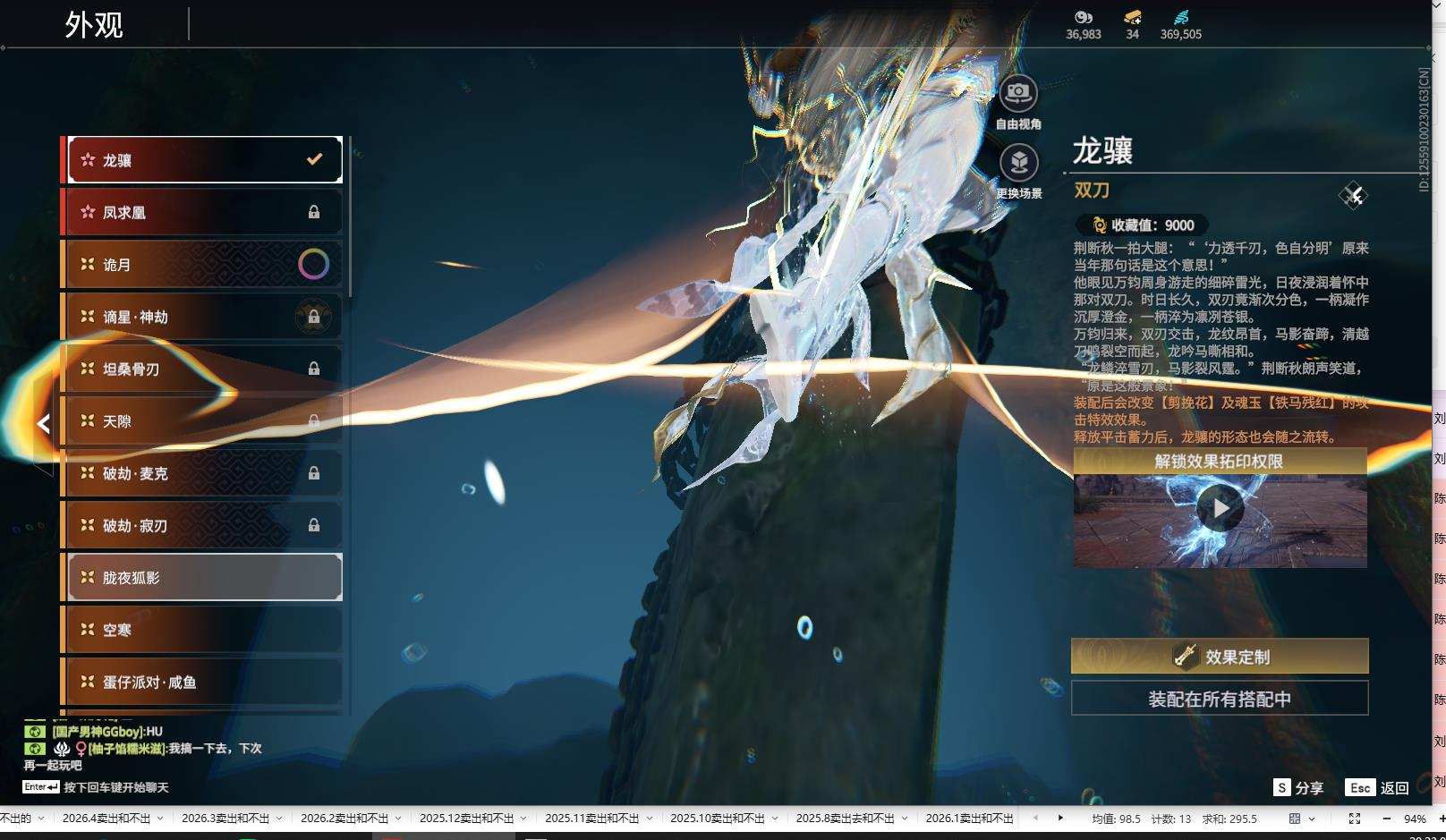Click the 收藏值: 9000 badge text
The height and width of the screenshot is (840, 1446).
(x=1153, y=225)
